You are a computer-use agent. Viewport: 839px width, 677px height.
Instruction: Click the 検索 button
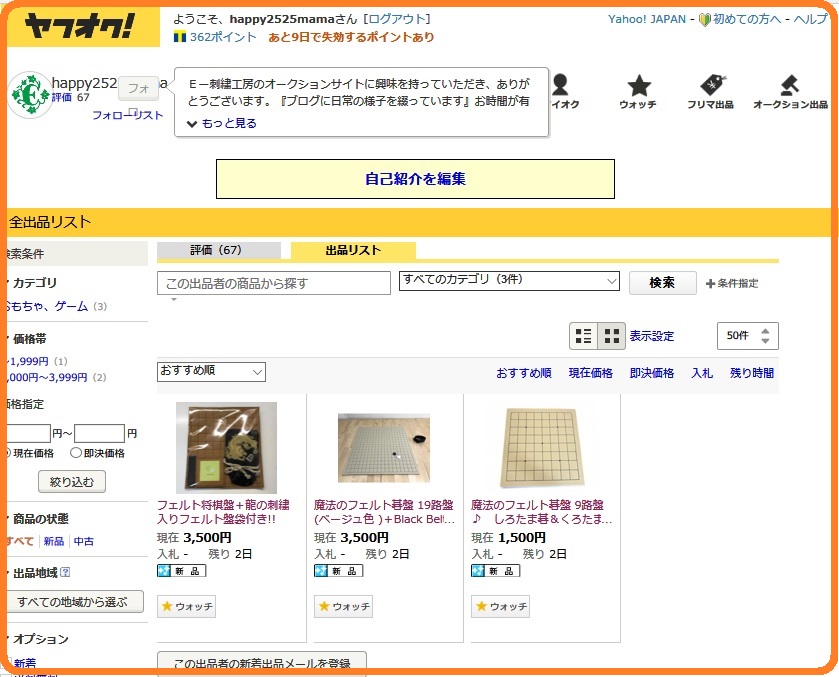click(x=662, y=283)
